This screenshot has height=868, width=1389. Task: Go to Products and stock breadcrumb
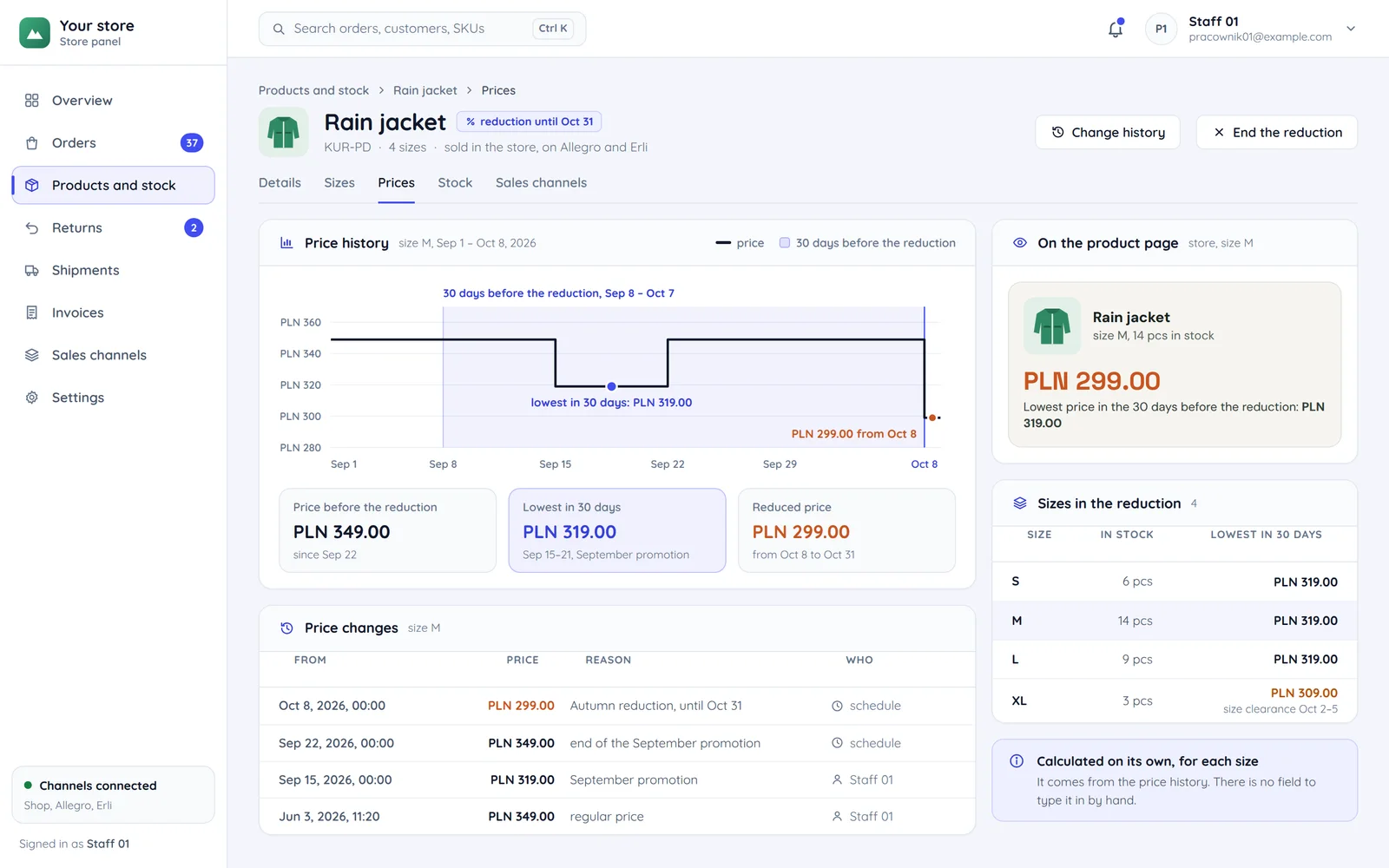coord(313,90)
